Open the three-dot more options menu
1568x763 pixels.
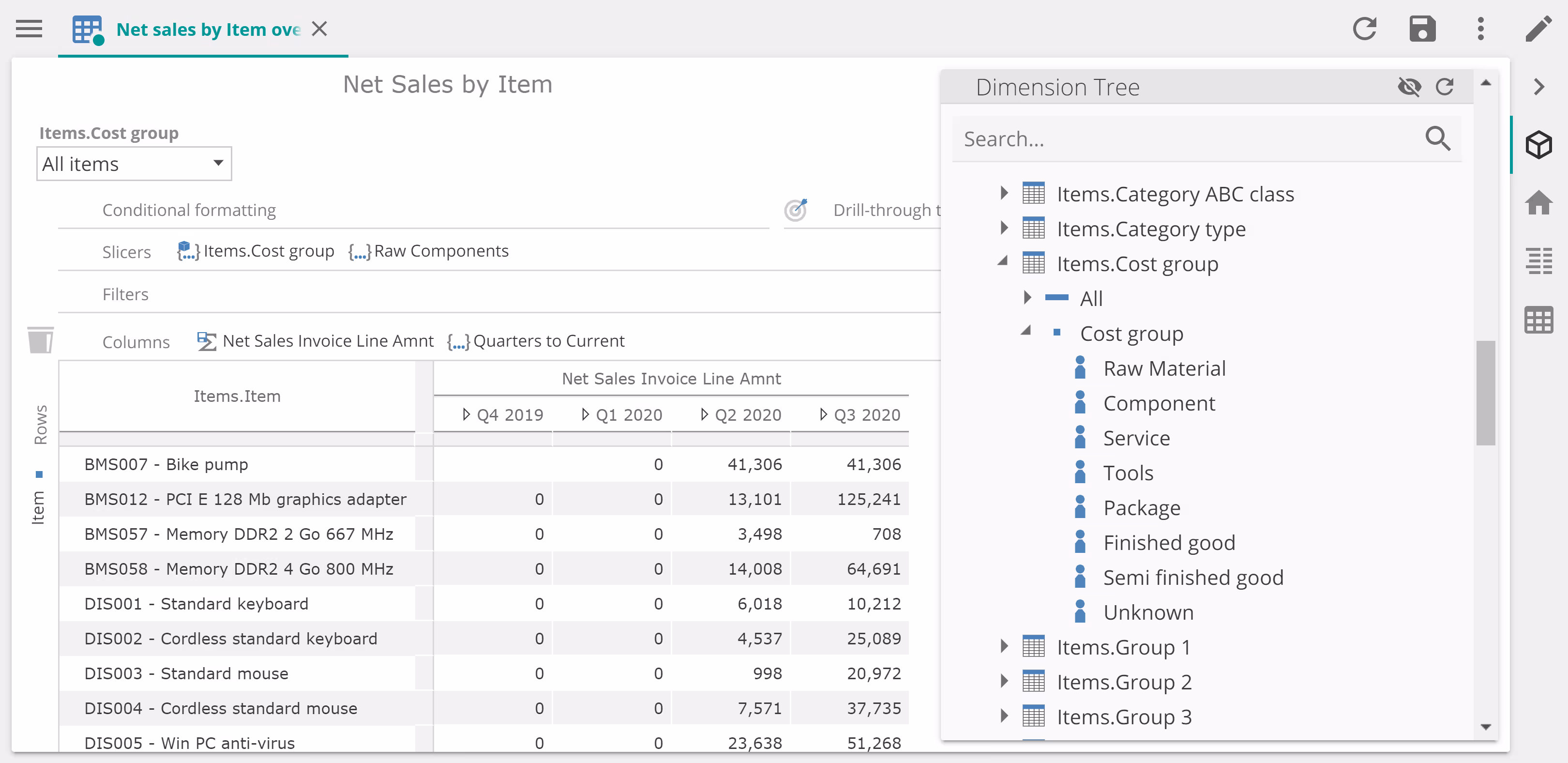pos(1480,29)
